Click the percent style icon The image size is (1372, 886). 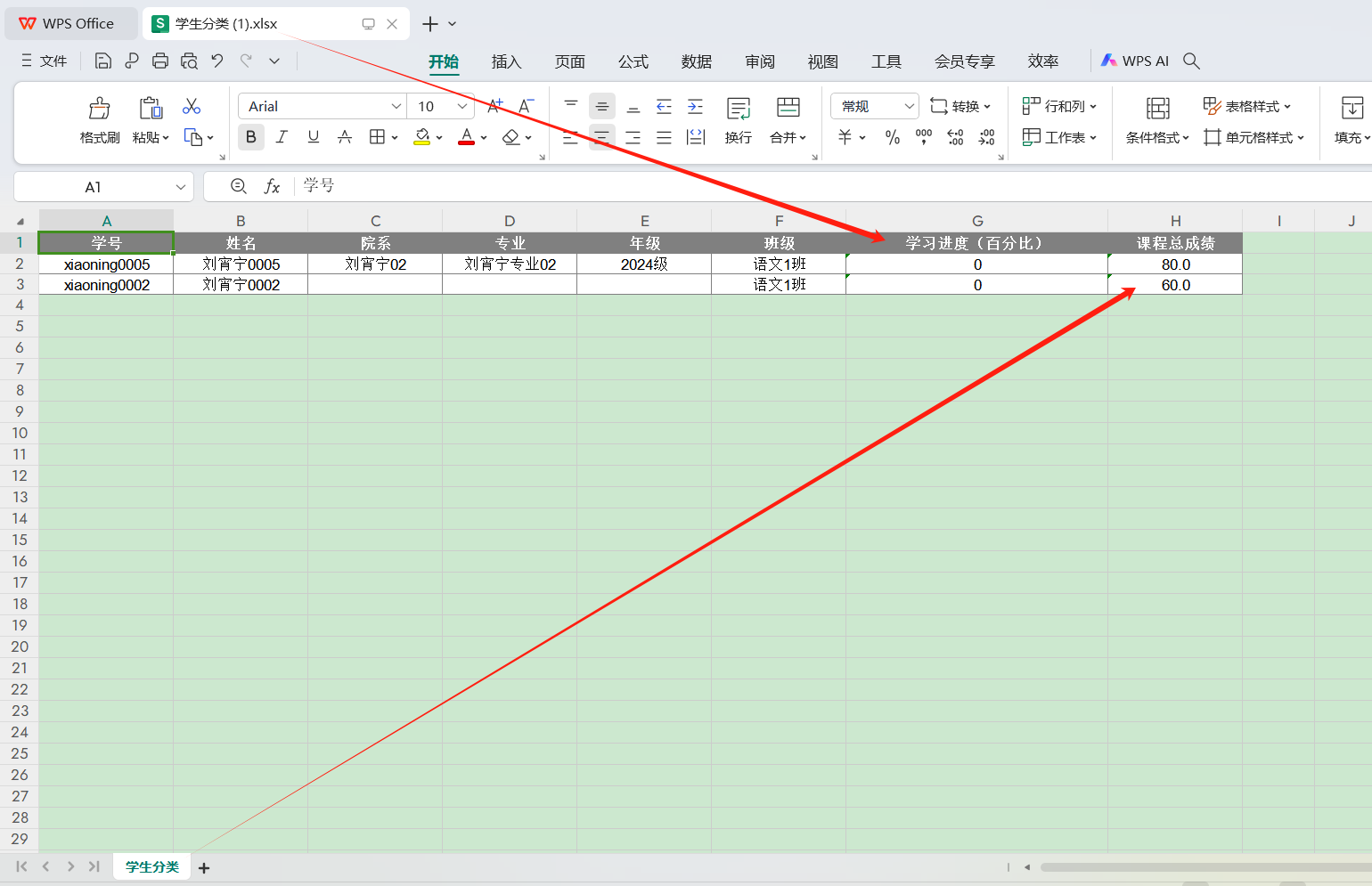point(892,137)
